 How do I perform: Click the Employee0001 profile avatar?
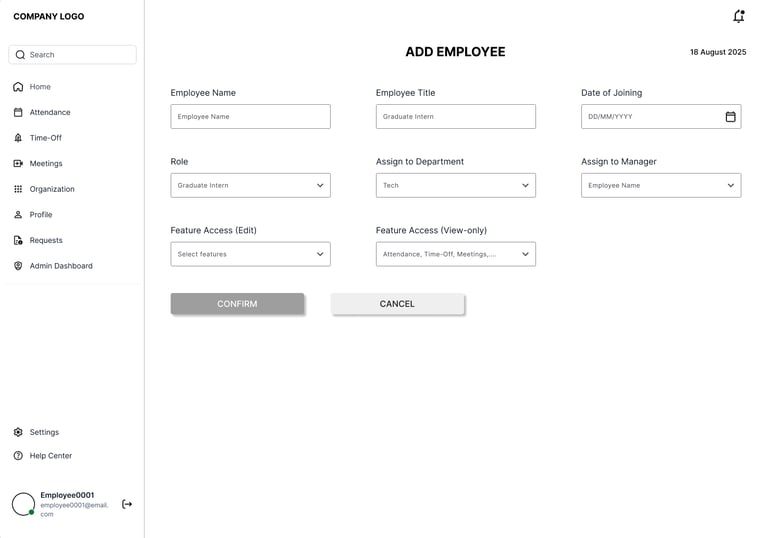point(23,504)
